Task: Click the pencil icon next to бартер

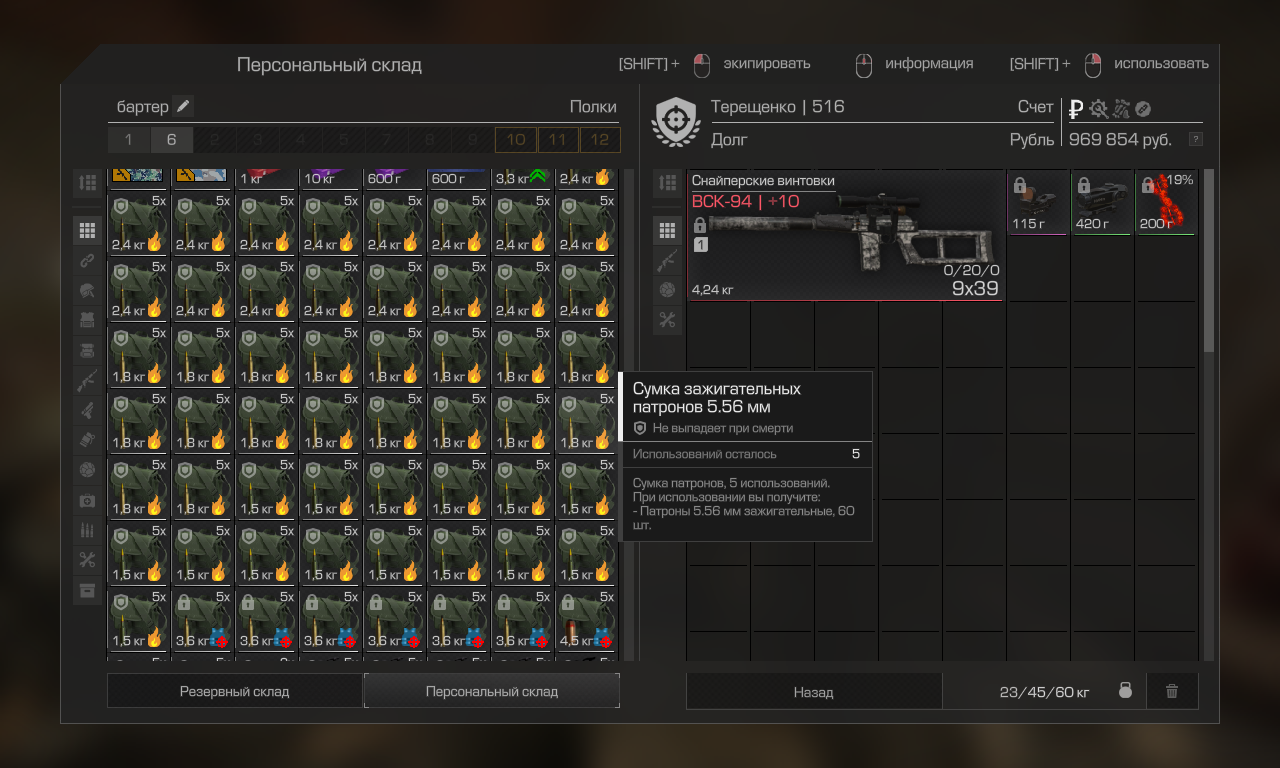Action: click(x=182, y=106)
